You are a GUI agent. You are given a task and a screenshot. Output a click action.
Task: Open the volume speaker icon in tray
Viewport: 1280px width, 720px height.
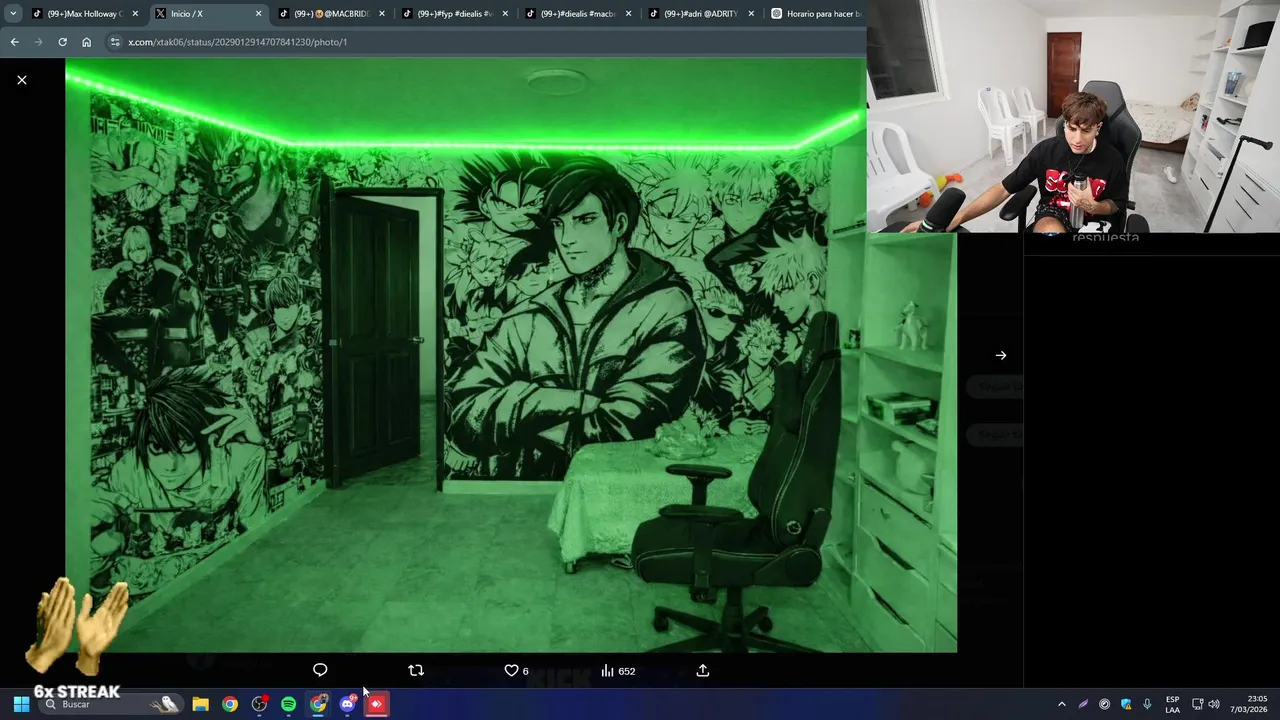coord(1214,704)
